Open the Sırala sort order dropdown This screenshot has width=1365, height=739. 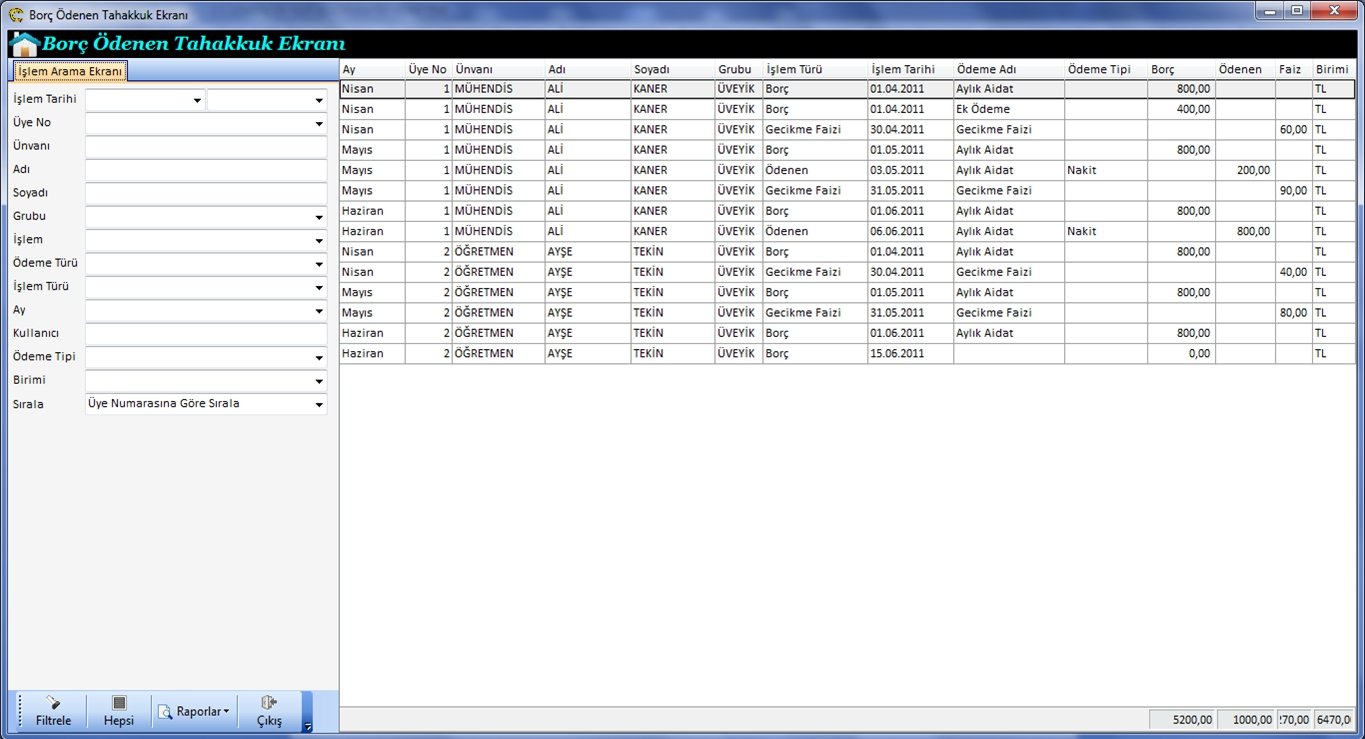pos(319,405)
